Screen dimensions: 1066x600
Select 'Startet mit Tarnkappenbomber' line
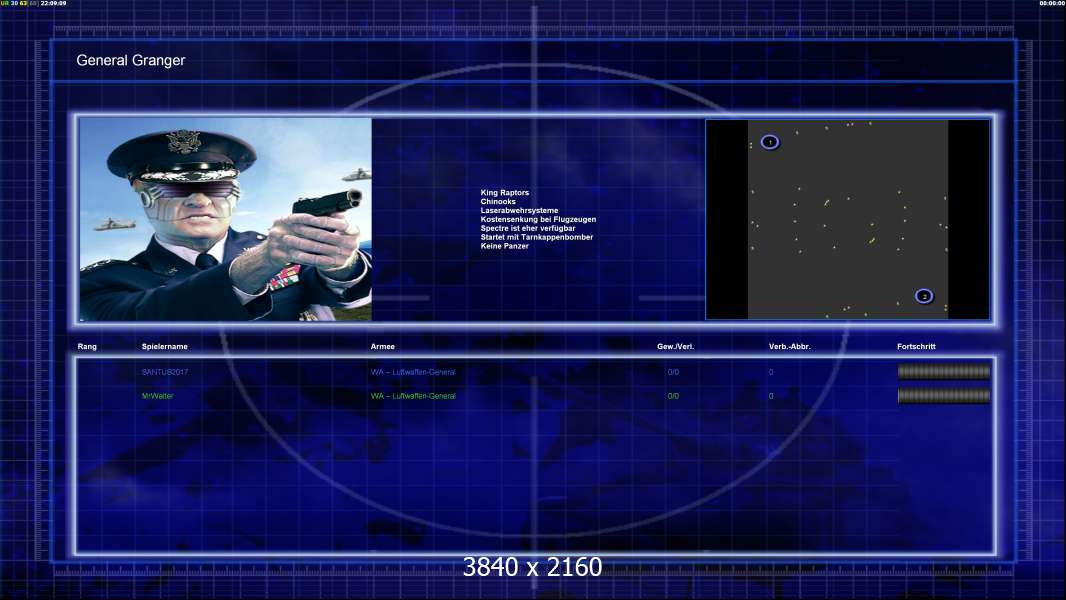coord(537,237)
